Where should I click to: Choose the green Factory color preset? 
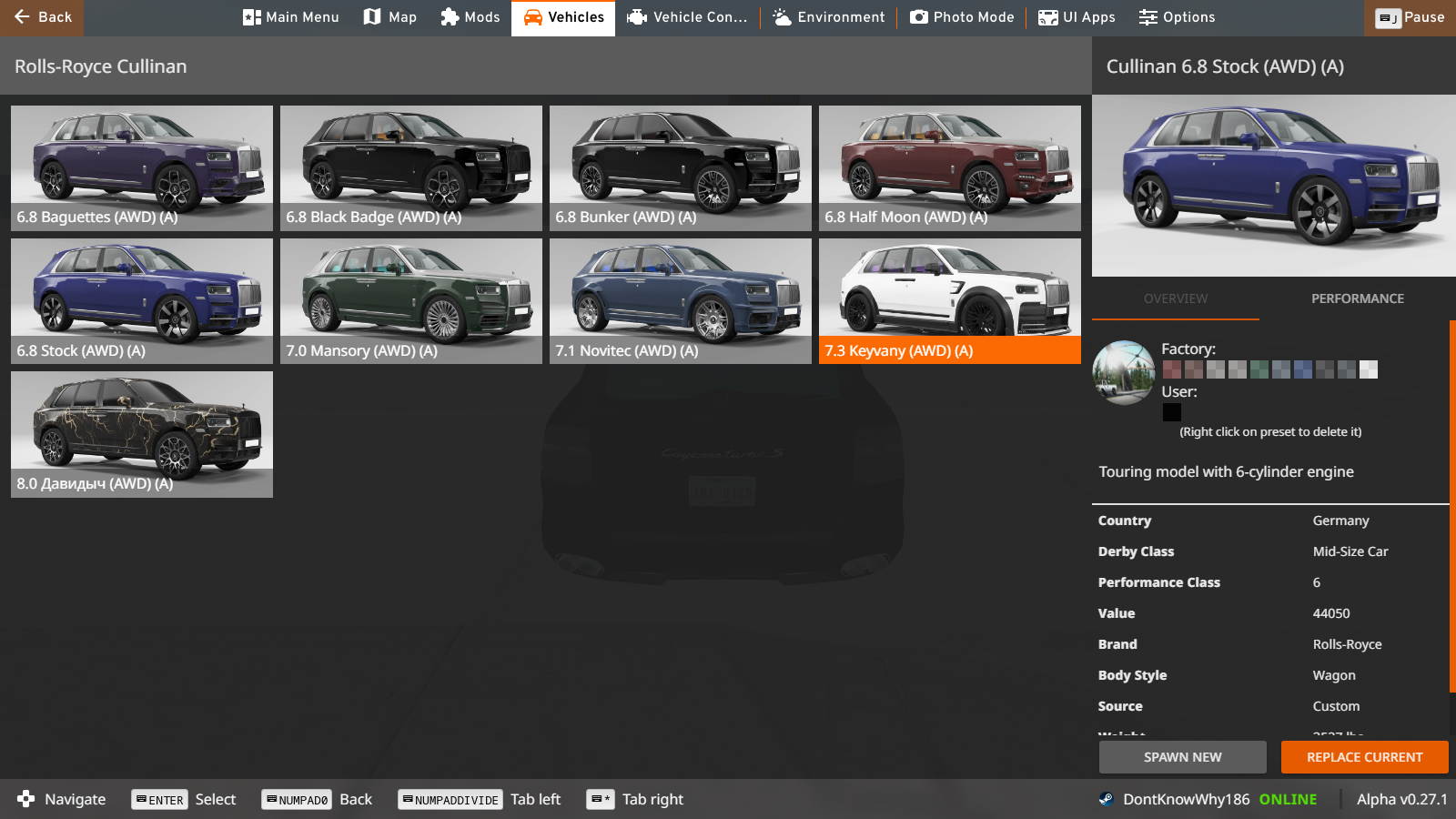[x=1259, y=369]
